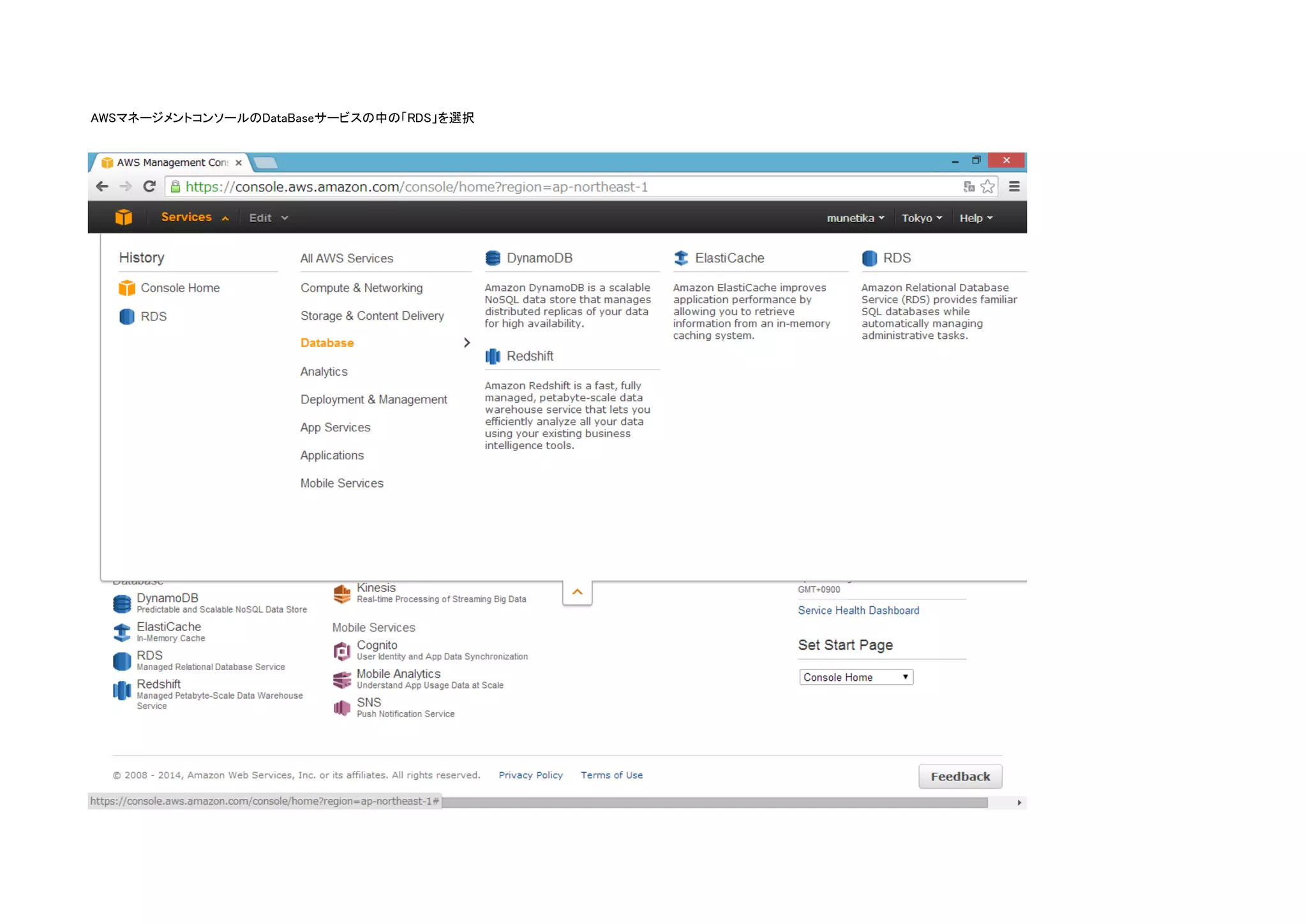Click the RDS icon in the lower service list
Screen dimensions: 1307x924
pyautogui.click(x=122, y=661)
